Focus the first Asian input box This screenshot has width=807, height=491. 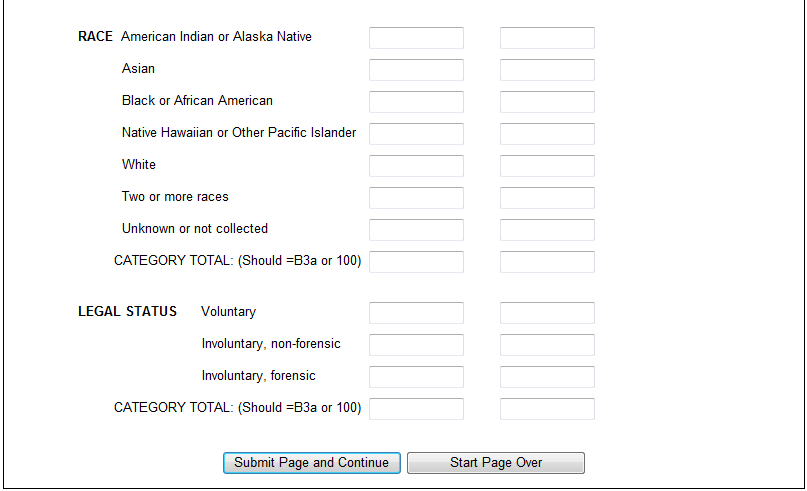point(416,70)
